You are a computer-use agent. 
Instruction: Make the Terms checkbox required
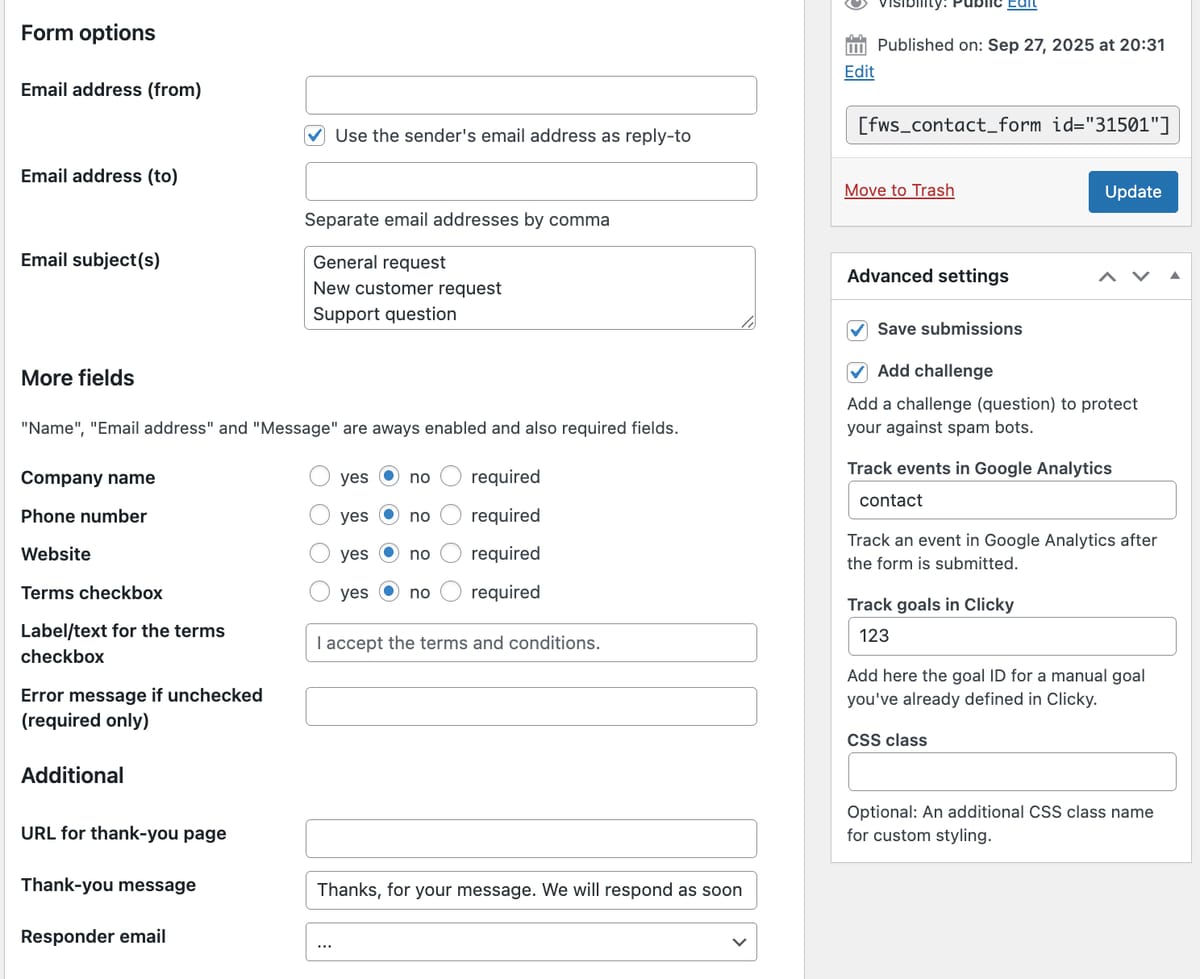450,591
